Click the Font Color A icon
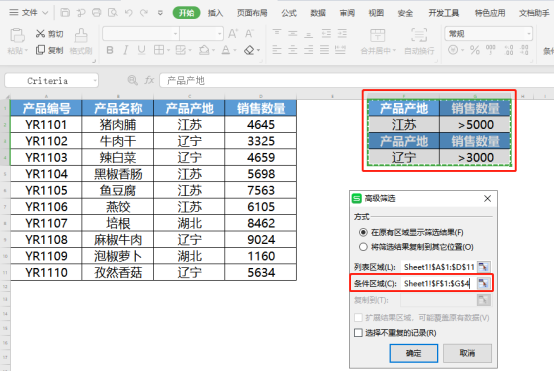The width and height of the screenshot is (554, 371). [x=226, y=50]
